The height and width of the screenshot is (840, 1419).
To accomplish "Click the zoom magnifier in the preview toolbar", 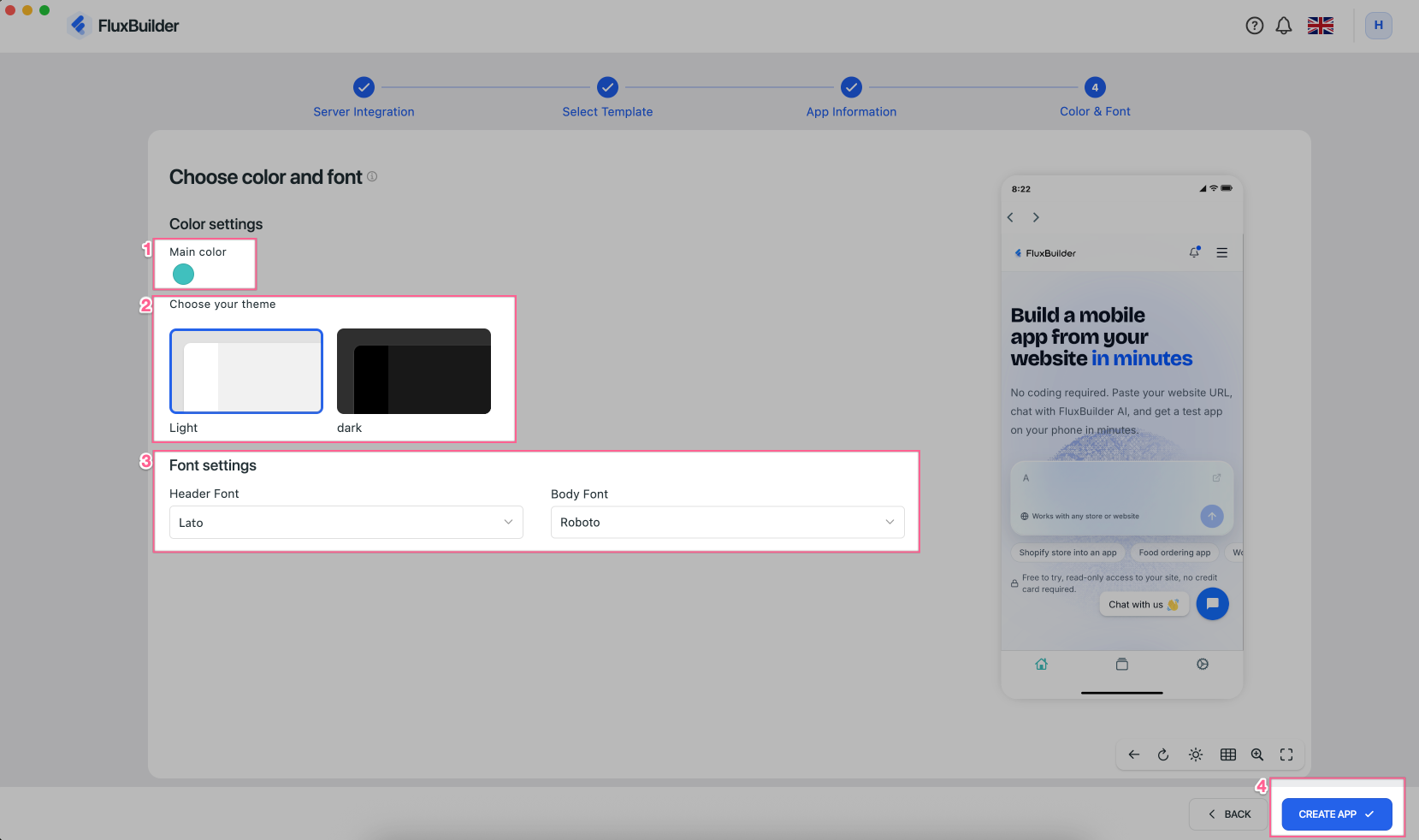I will 1257,754.
